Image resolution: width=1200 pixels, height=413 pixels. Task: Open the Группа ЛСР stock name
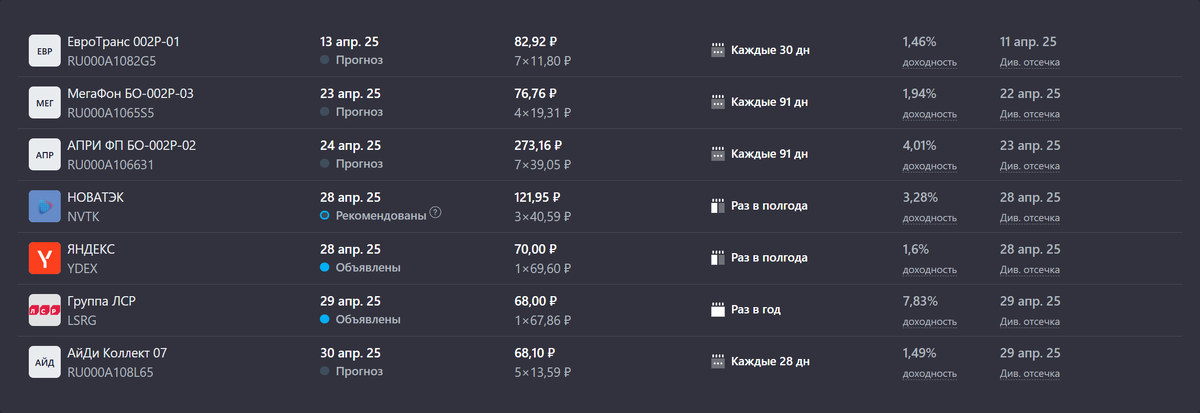point(108,301)
